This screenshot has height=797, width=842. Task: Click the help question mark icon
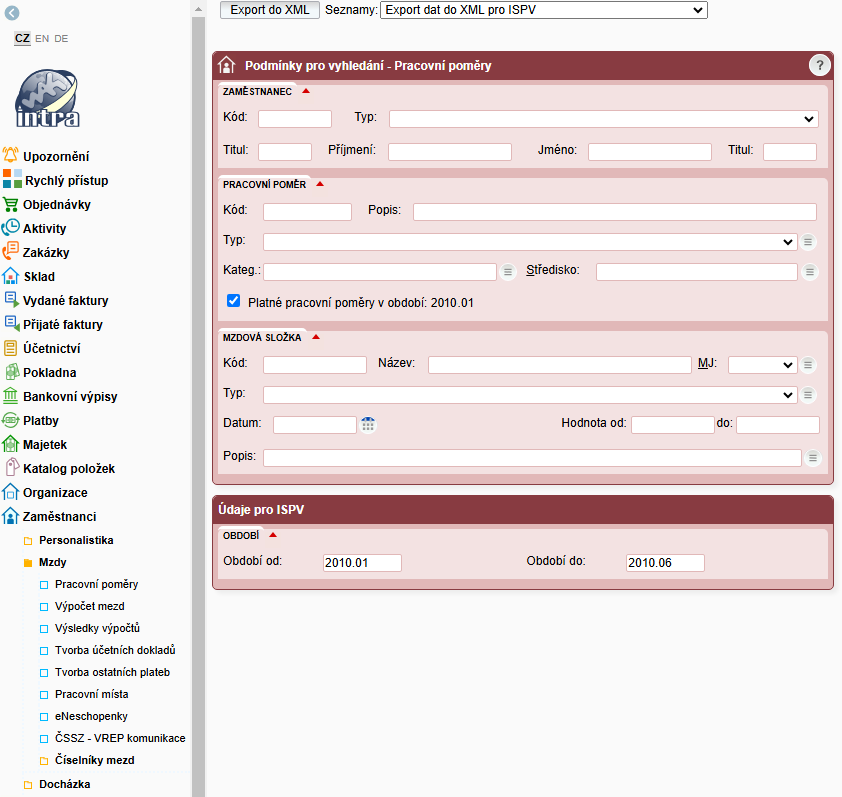point(820,65)
